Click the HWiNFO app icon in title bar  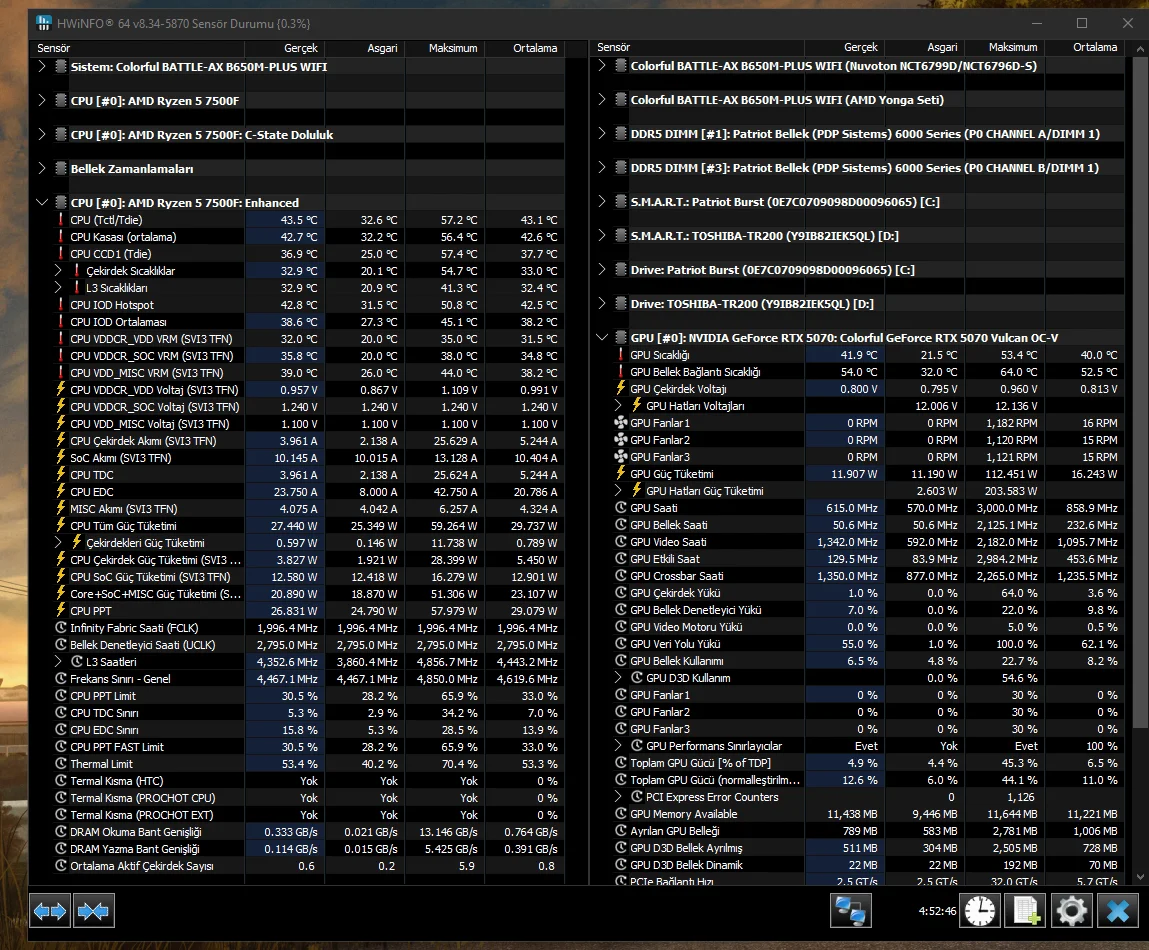coord(44,22)
